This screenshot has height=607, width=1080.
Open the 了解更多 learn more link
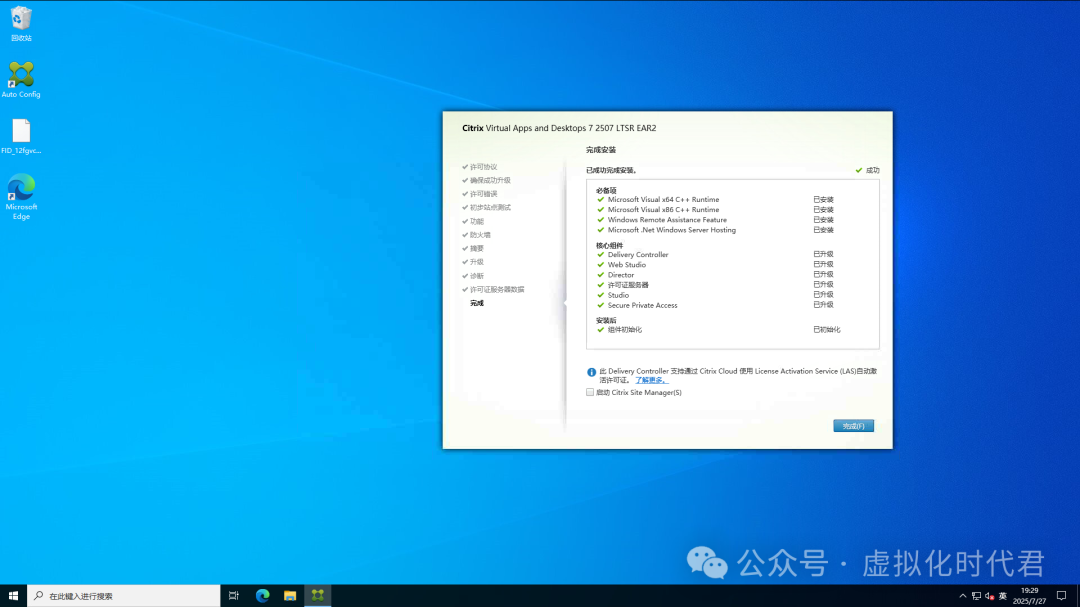click(x=652, y=380)
